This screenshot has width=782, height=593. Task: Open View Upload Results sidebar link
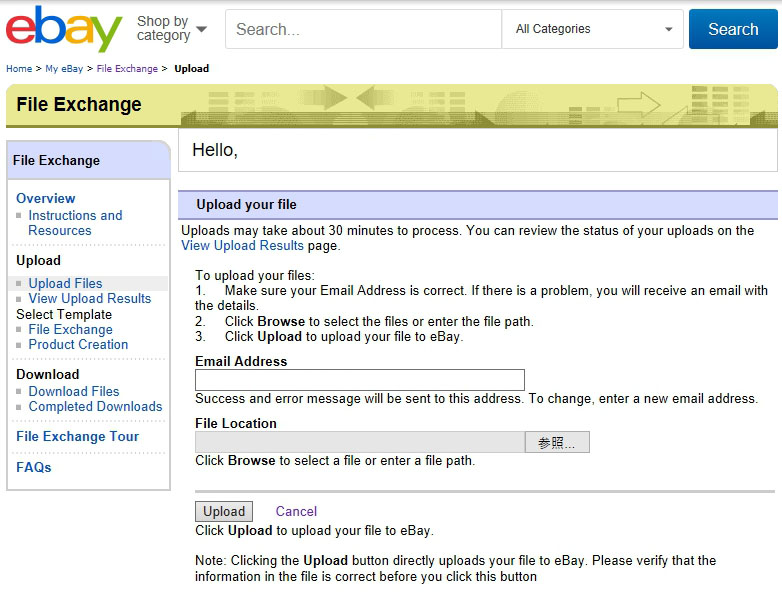tap(89, 298)
